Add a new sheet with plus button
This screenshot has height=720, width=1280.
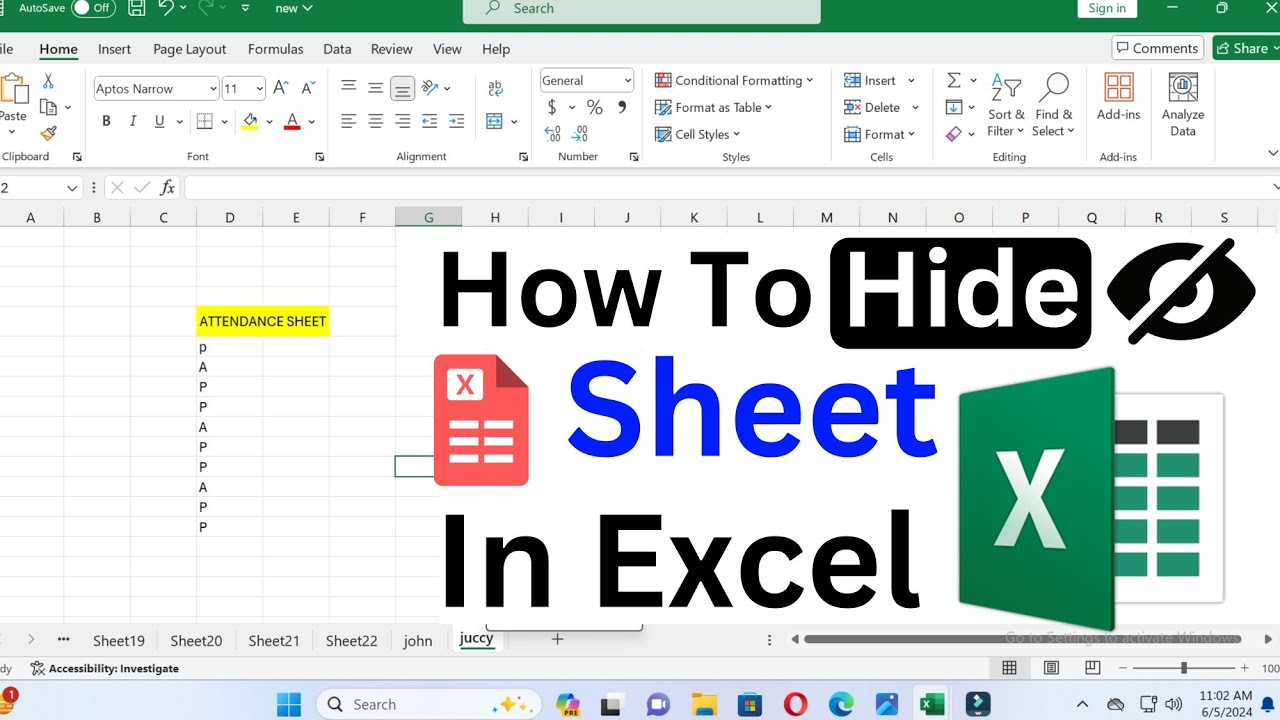[x=558, y=639]
